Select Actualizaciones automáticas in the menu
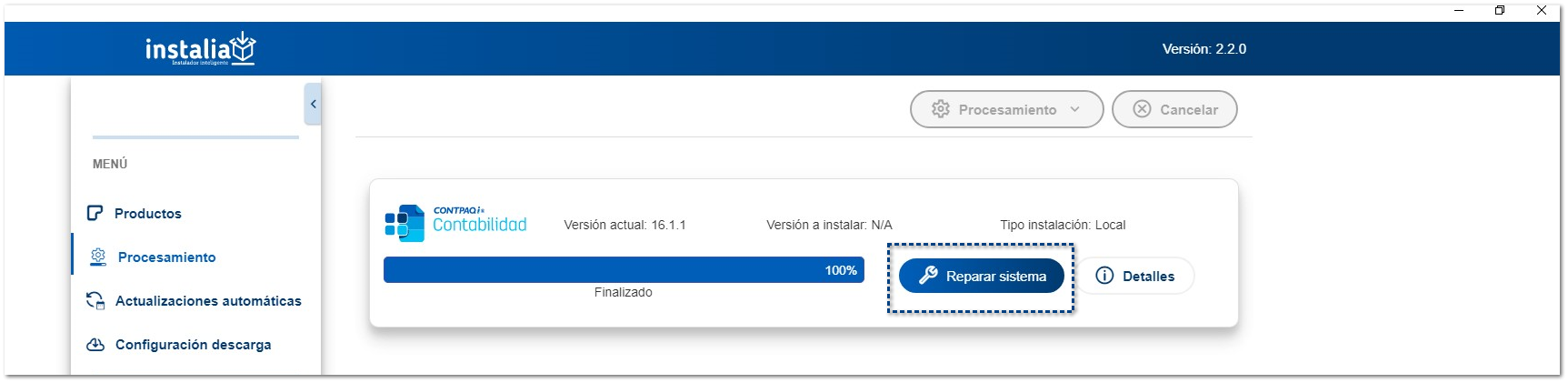The height and width of the screenshot is (383, 1568). (x=208, y=301)
